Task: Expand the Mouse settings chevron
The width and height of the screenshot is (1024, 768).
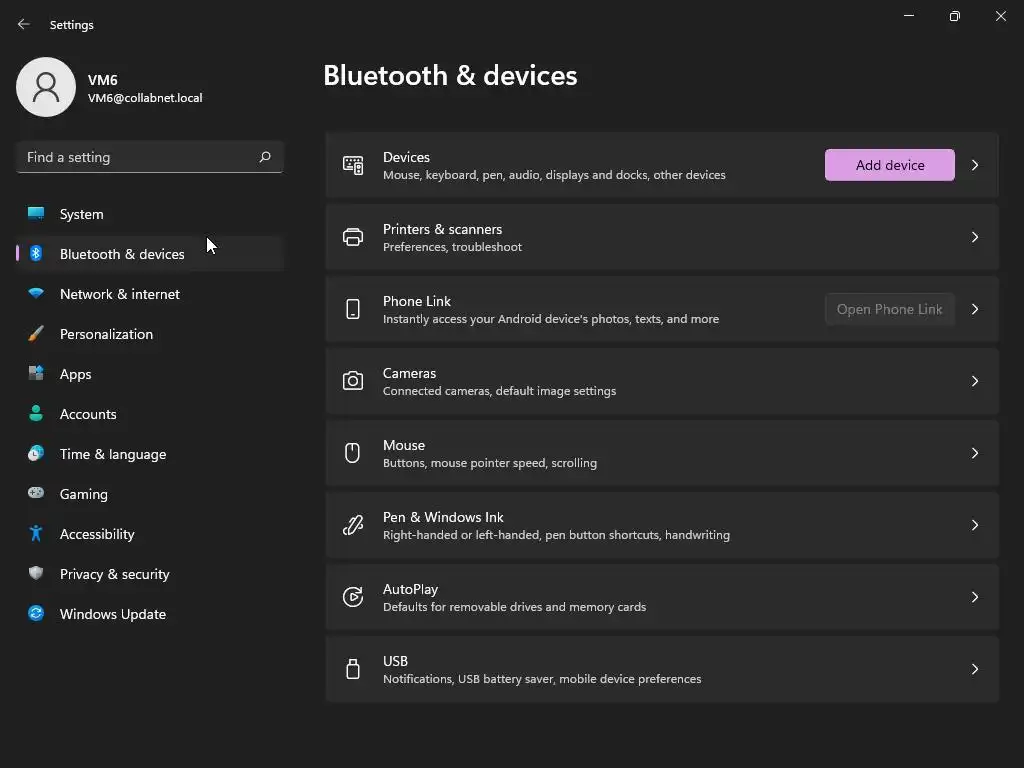Action: (975, 453)
